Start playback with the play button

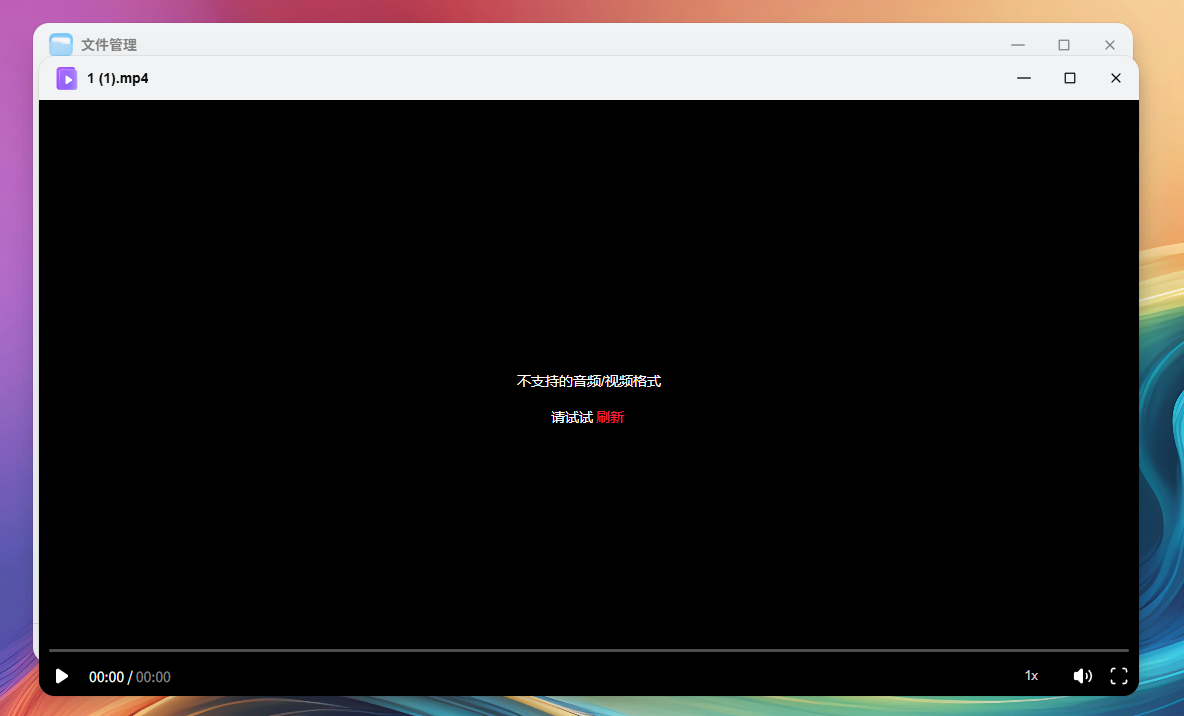[62, 676]
